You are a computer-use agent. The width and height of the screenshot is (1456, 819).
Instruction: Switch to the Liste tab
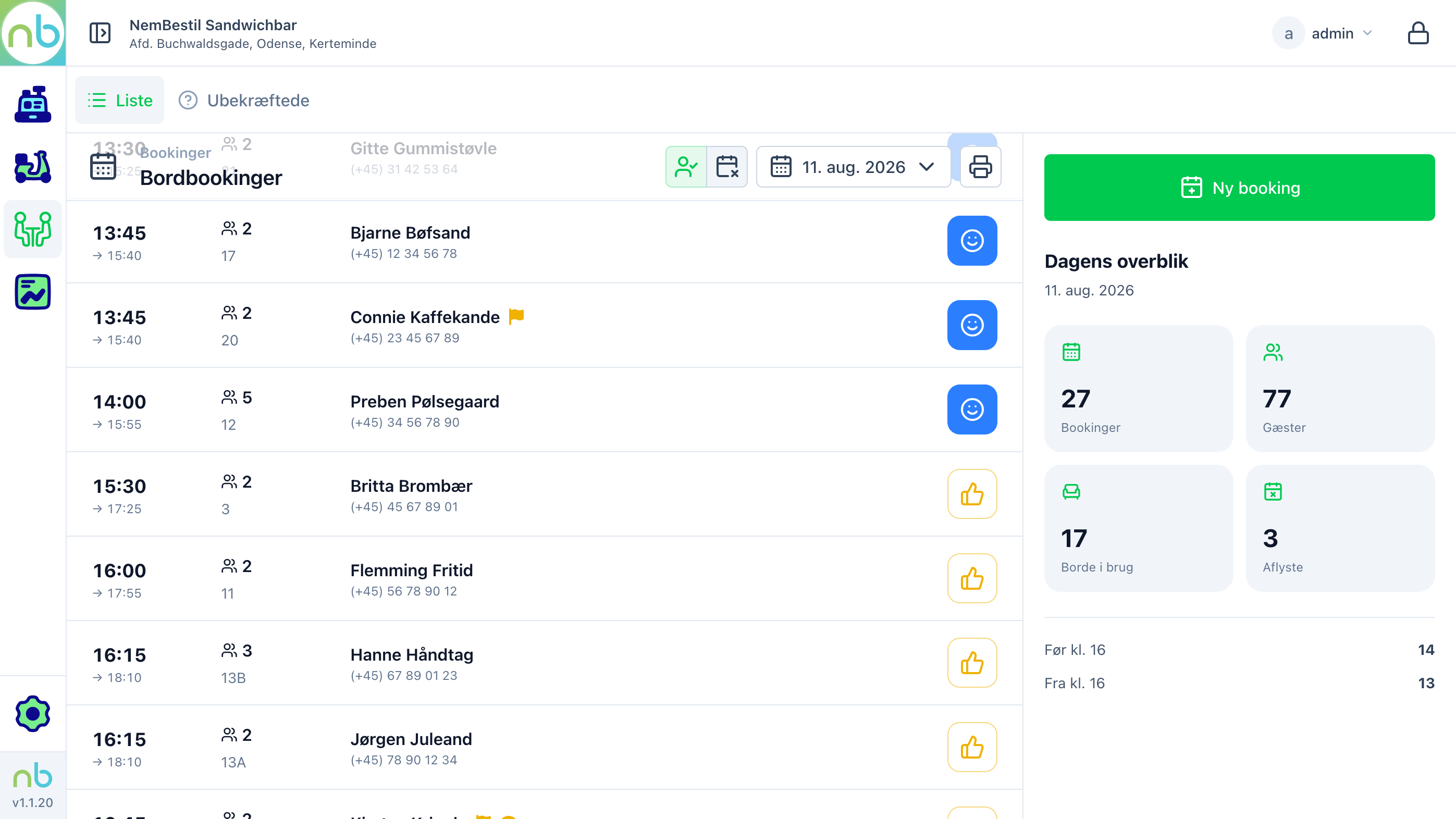click(x=120, y=100)
